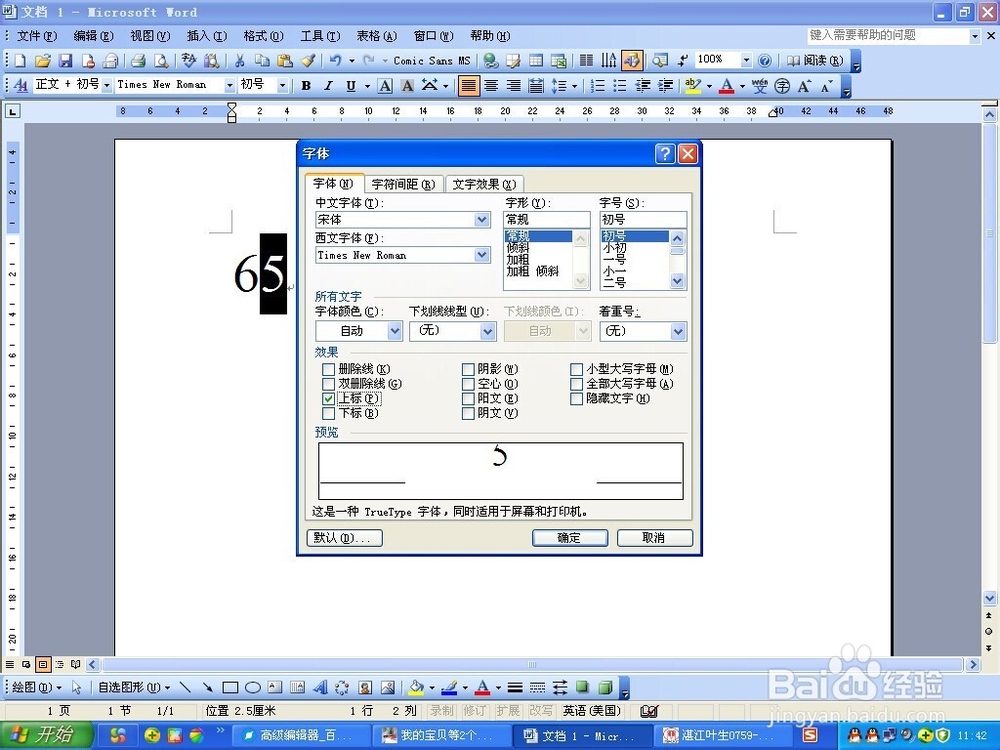Select the oval shape tool in drawing toolbar
The height and width of the screenshot is (750, 1000).
pyautogui.click(x=250, y=688)
